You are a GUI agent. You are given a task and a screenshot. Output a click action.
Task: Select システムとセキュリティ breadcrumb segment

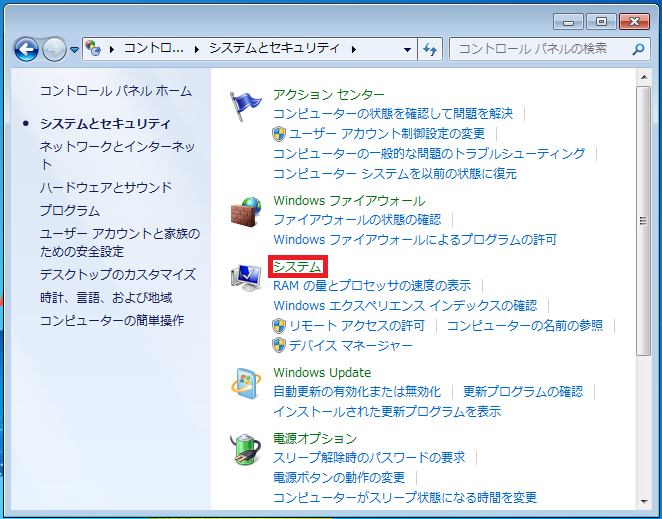[274, 49]
